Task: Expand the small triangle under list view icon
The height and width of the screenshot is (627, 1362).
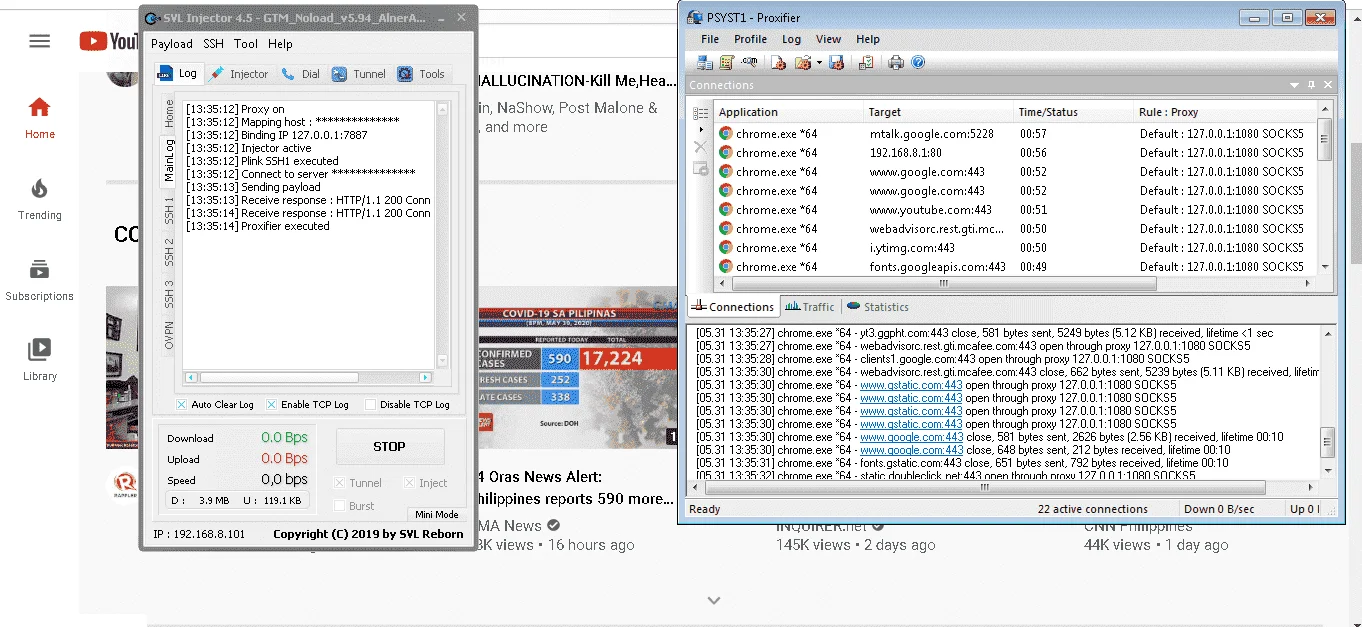Action: click(x=699, y=130)
